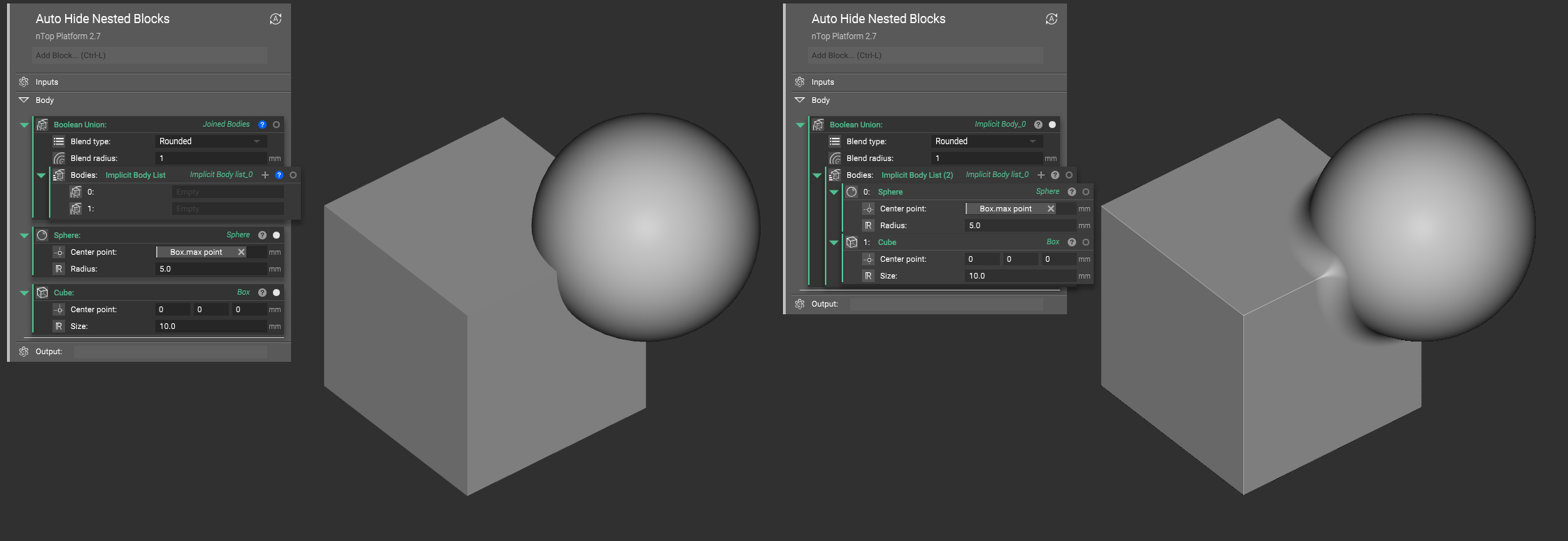Toggle visibility circle of left Cube block
The height and width of the screenshot is (541, 1568).
pos(276,293)
